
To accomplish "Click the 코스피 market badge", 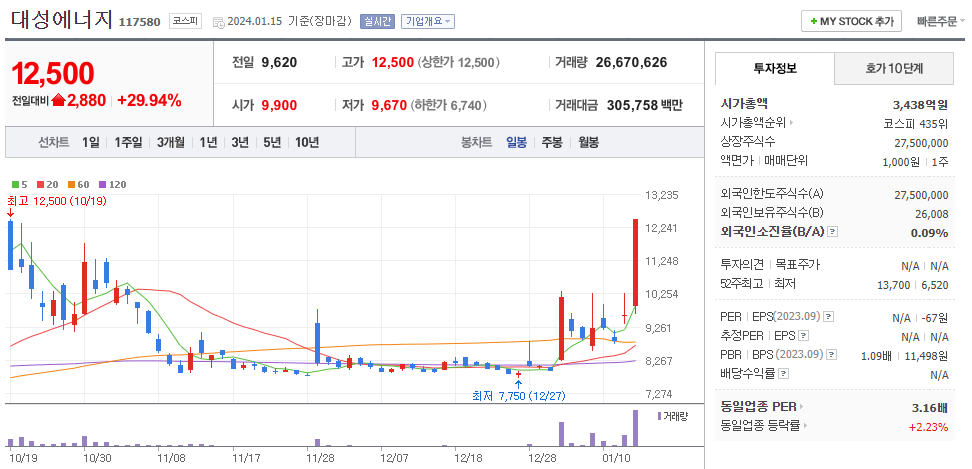I will tap(186, 21).
